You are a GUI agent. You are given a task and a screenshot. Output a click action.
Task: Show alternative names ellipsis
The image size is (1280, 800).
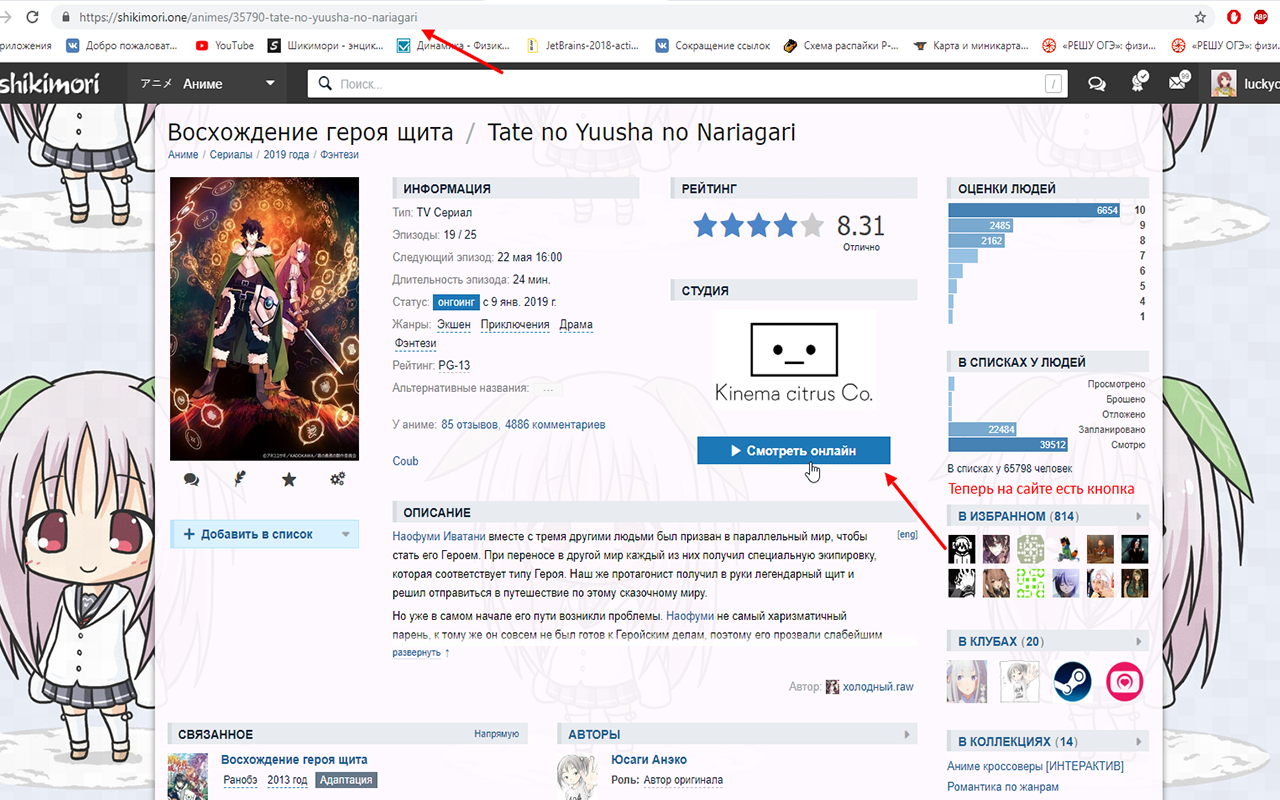[x=547, y=388]
